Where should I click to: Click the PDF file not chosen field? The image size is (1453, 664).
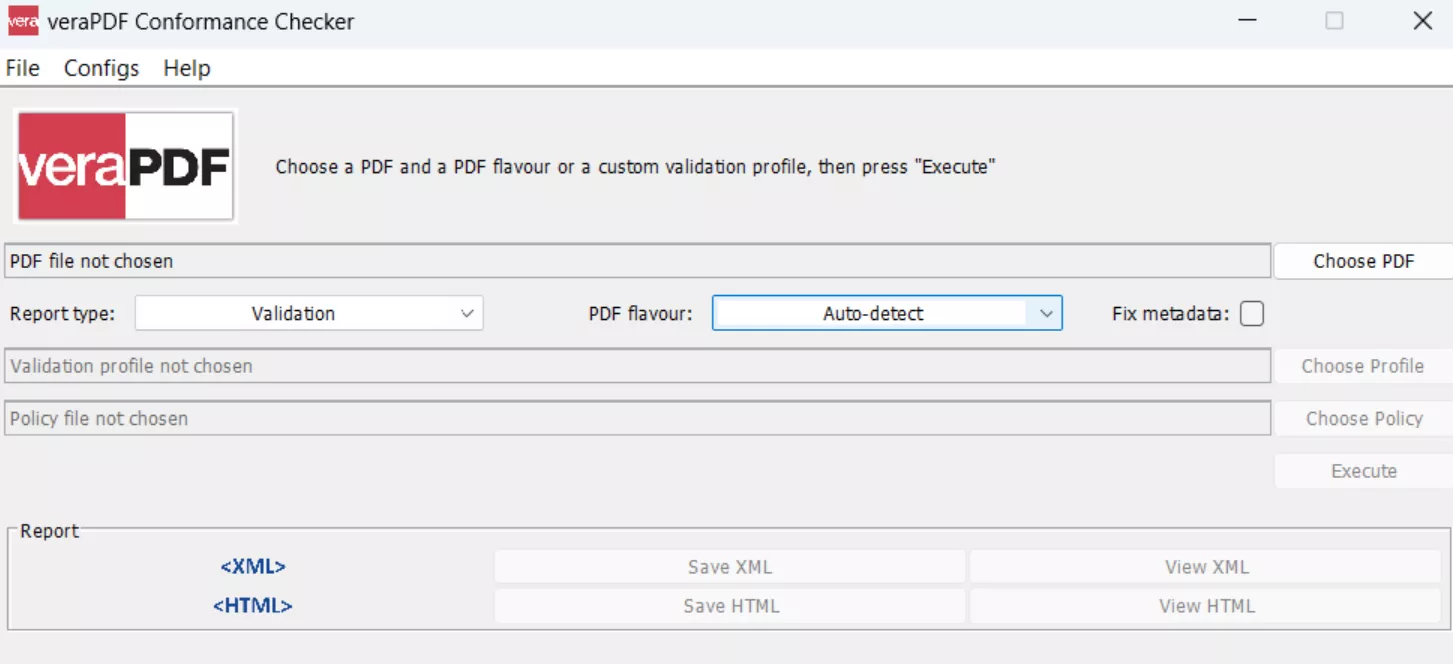click(x=636, y=261)
